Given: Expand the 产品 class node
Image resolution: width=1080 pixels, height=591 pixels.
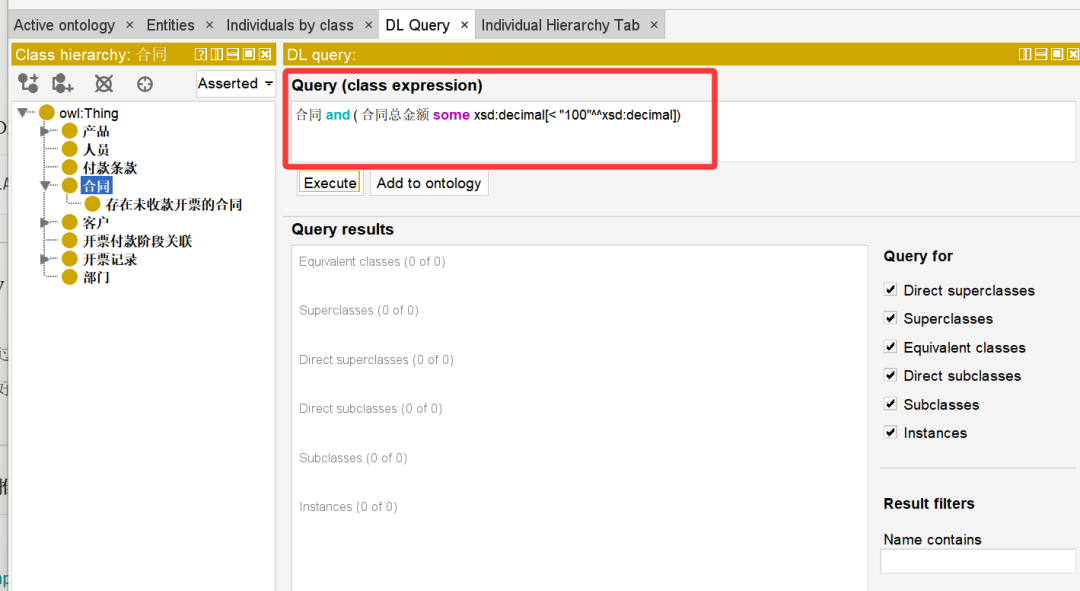Looking at the screenshot, I should (x=45, y=131).
